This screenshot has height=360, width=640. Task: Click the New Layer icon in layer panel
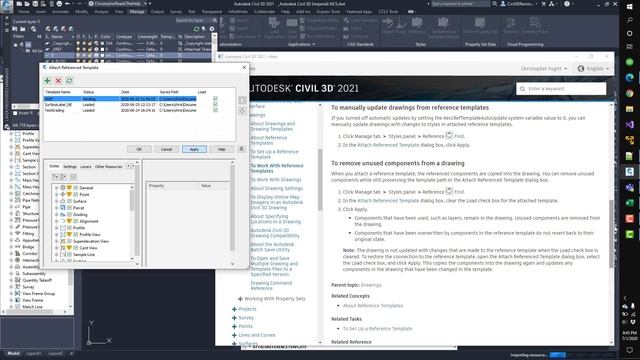point(48,29)
